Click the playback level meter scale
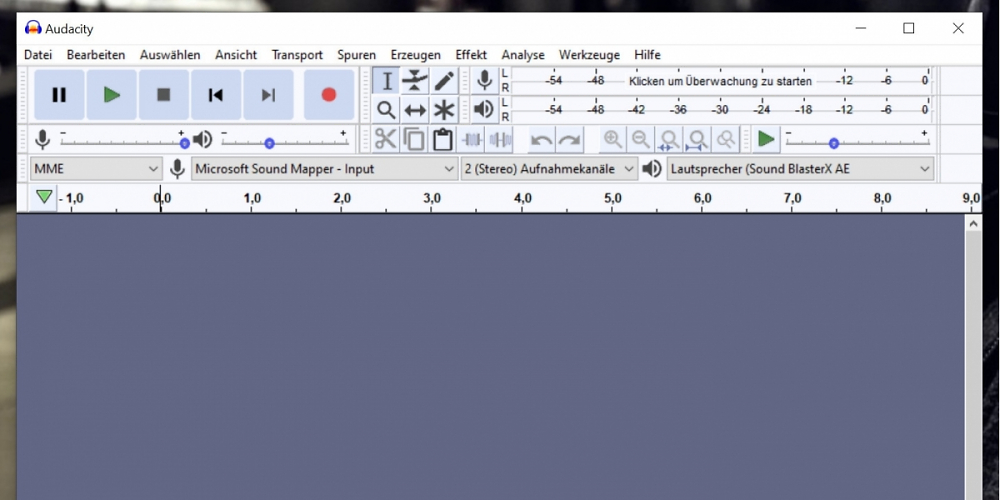This screenshot has height=500, width=1000. tap(721, 109)
